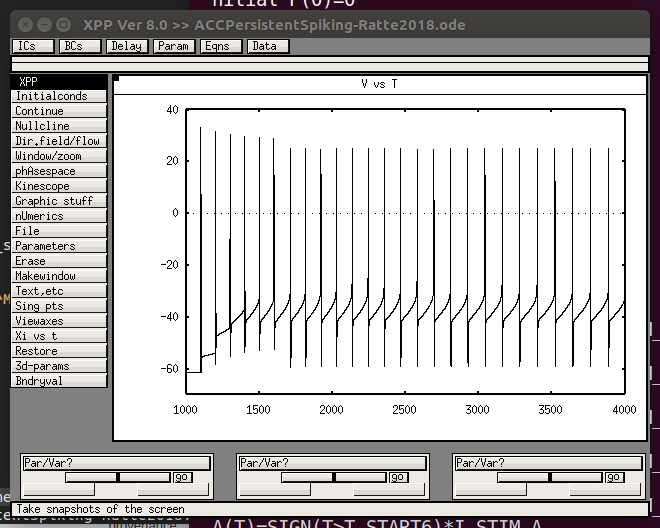Screen dimensions: 660x528
Task: Click the V vs T plot title
Action: pos(379,84)
